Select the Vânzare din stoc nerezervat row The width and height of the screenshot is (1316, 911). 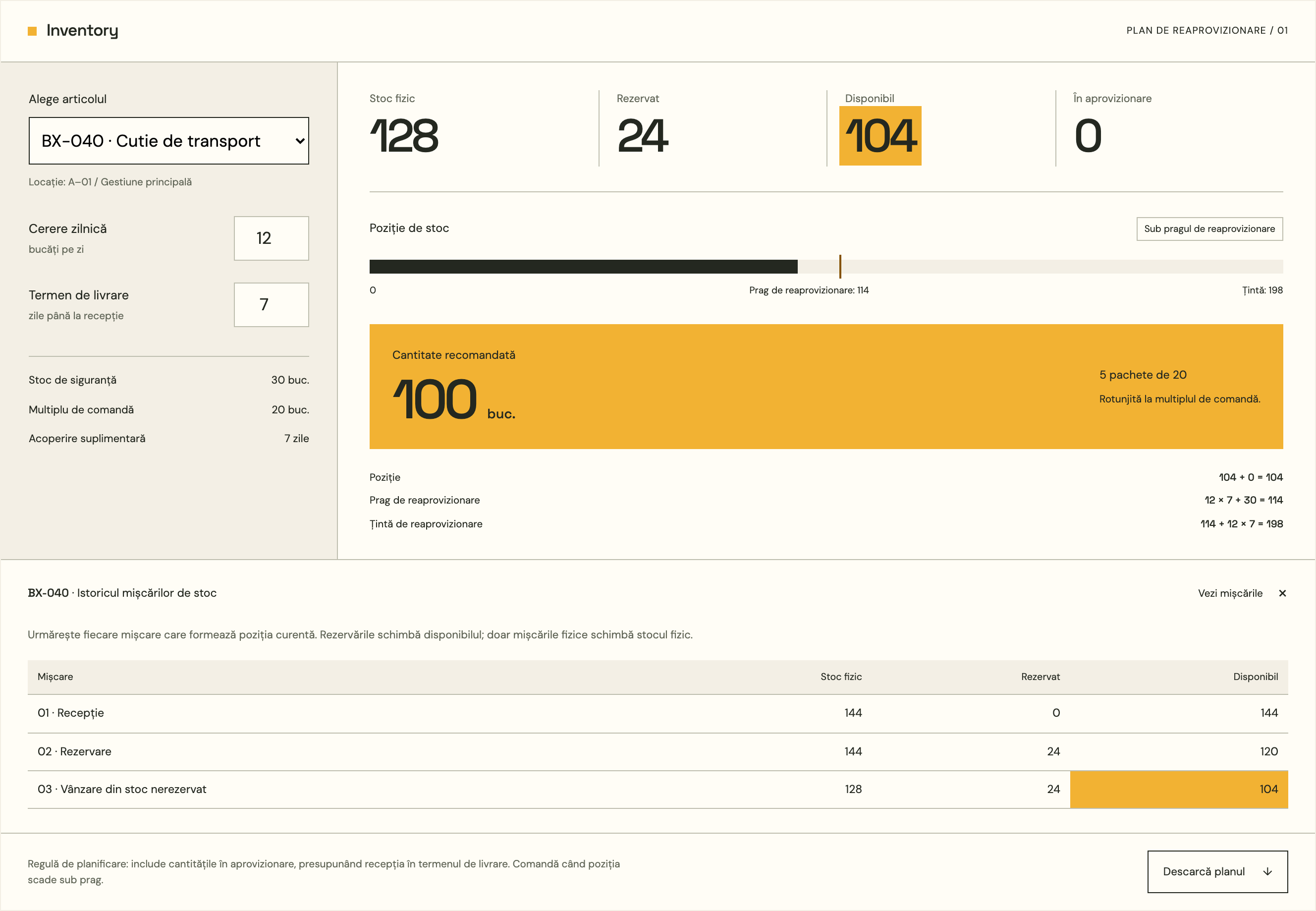coord(658,790)
